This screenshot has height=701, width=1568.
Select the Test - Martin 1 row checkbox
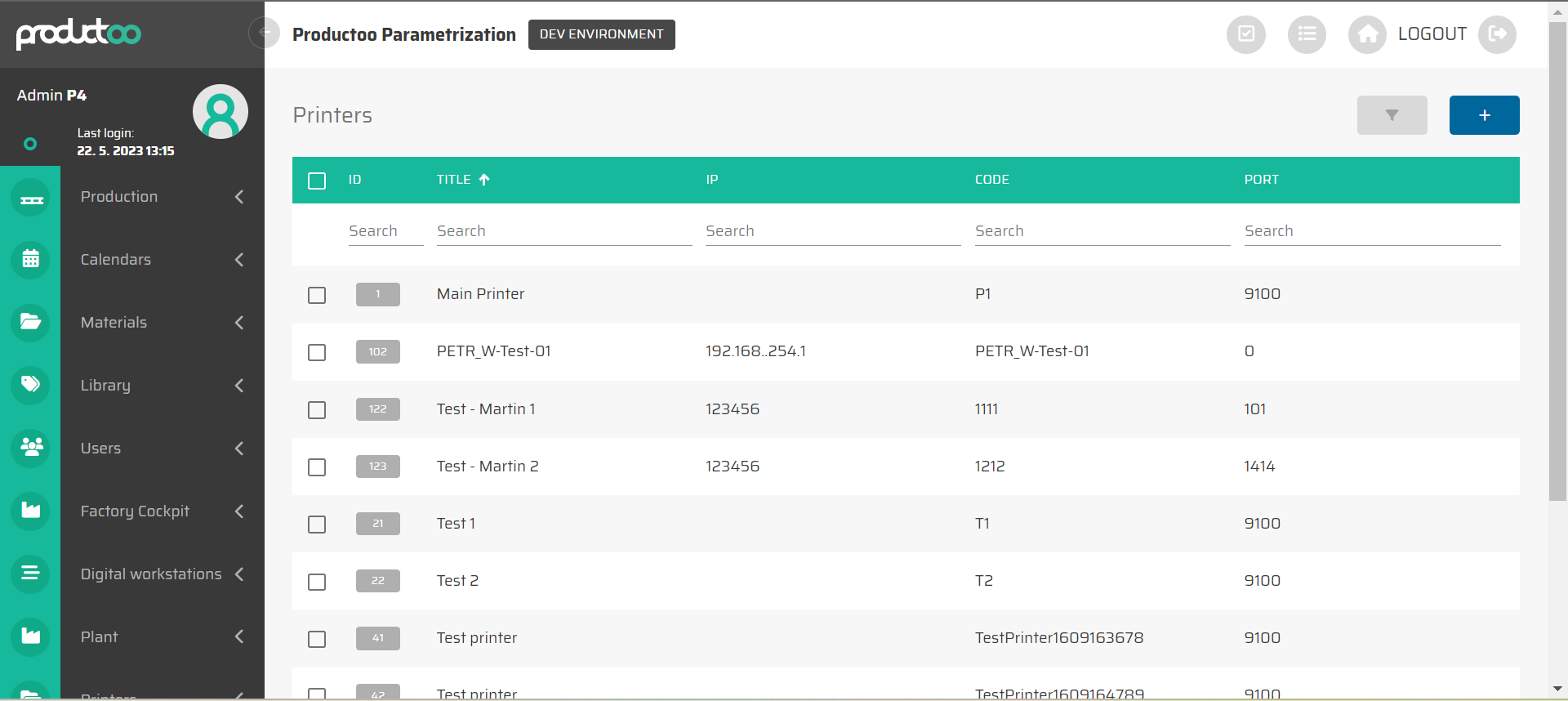317,410
